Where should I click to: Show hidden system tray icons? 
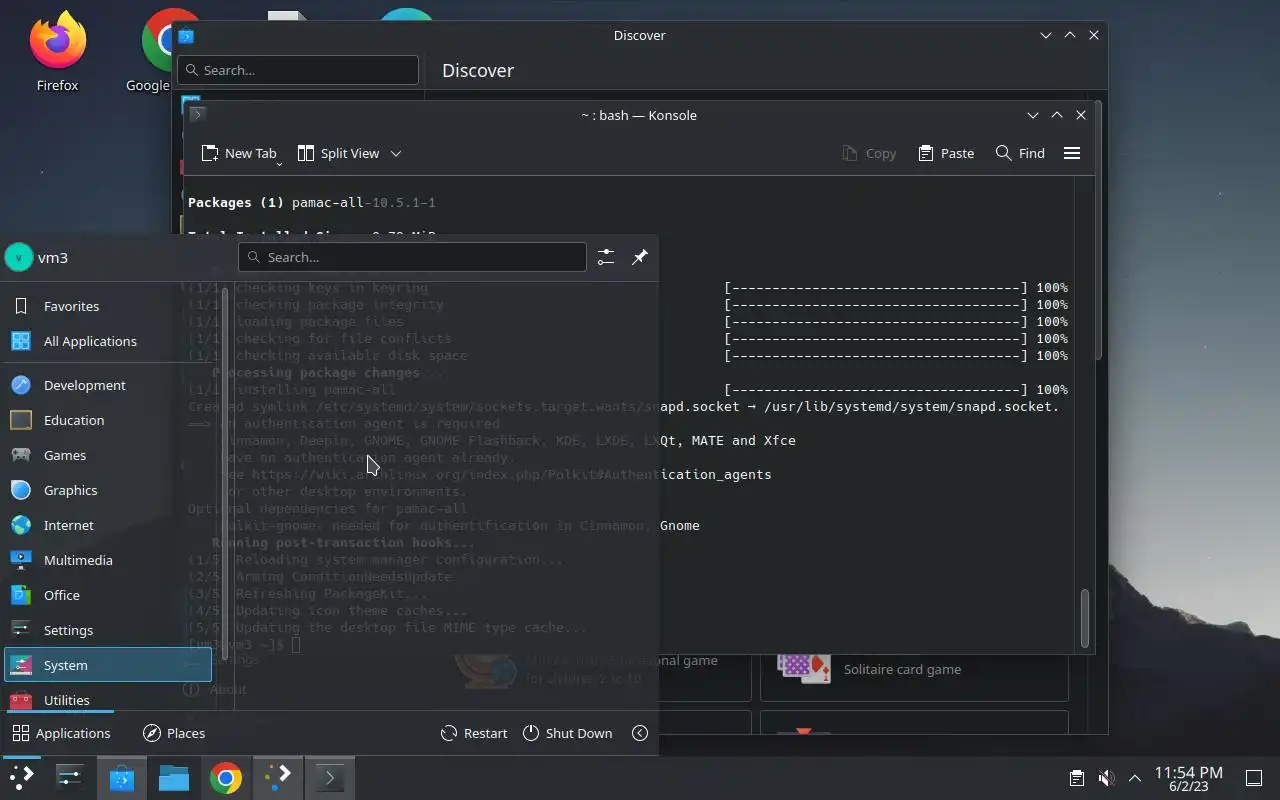click(x=1135, y=778)
